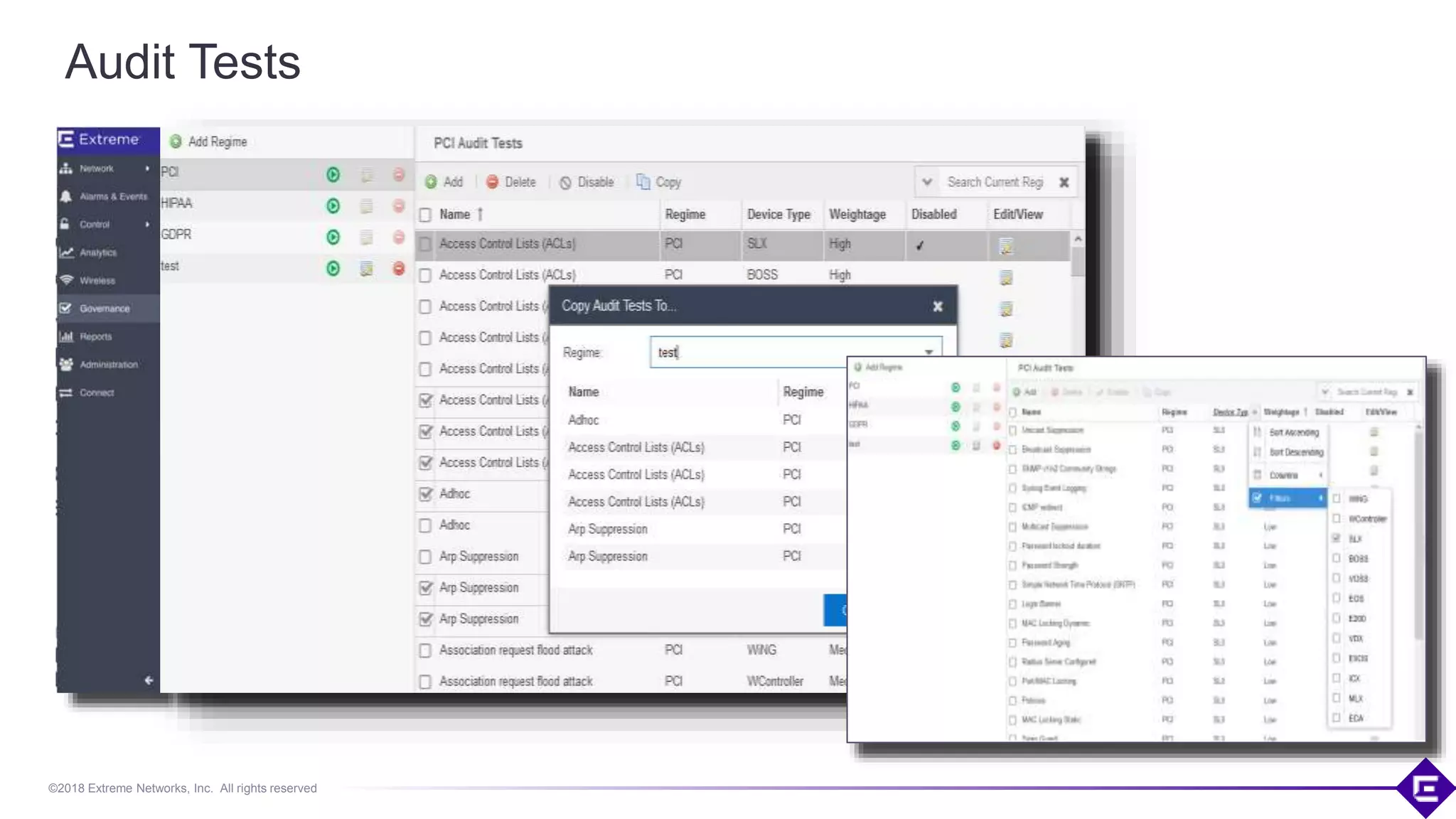Click edit notes icon for test regime

pyautogui.click(x=366, y=269)
